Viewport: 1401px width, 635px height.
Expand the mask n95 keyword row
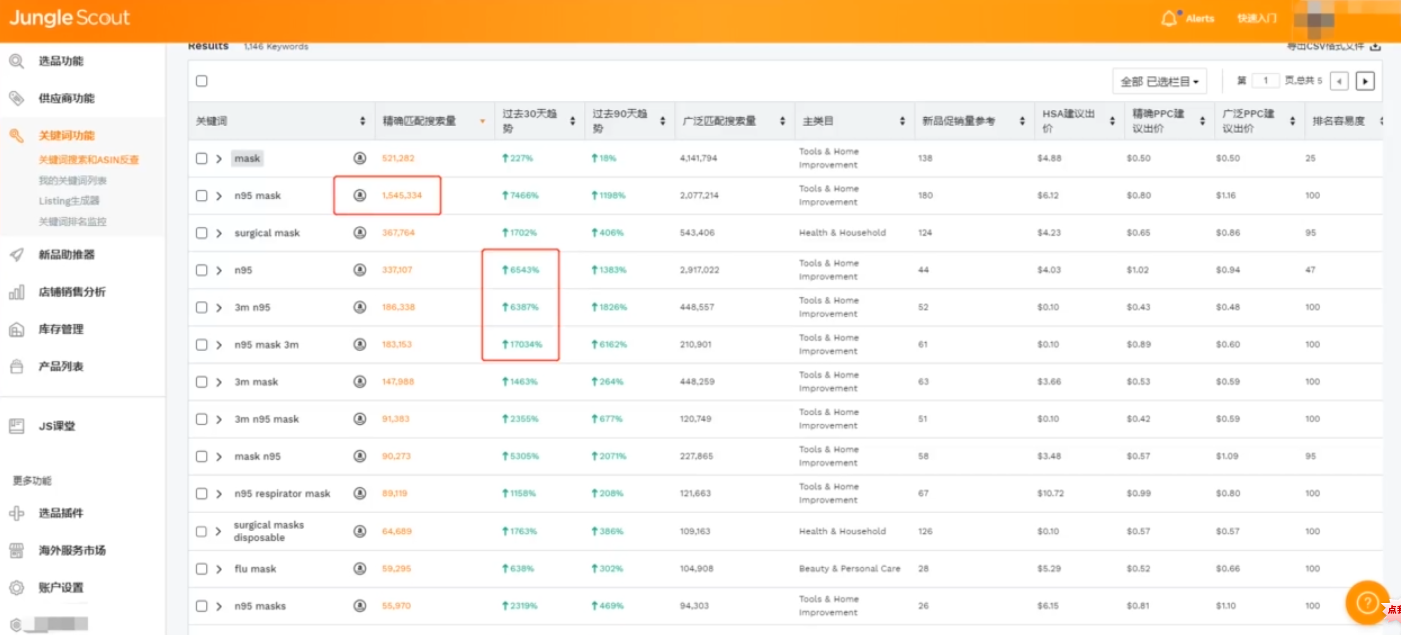(x=219, y=457)
